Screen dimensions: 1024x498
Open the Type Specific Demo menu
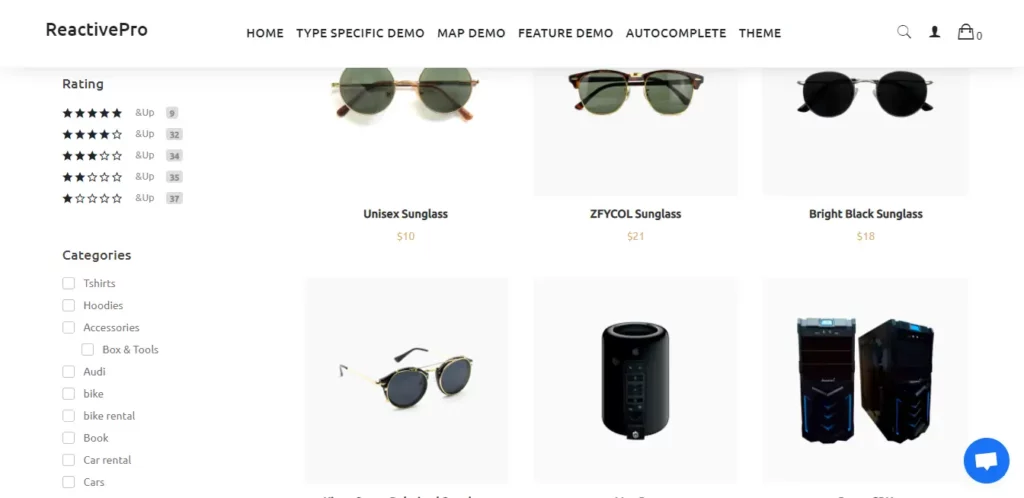coord(360,33)
